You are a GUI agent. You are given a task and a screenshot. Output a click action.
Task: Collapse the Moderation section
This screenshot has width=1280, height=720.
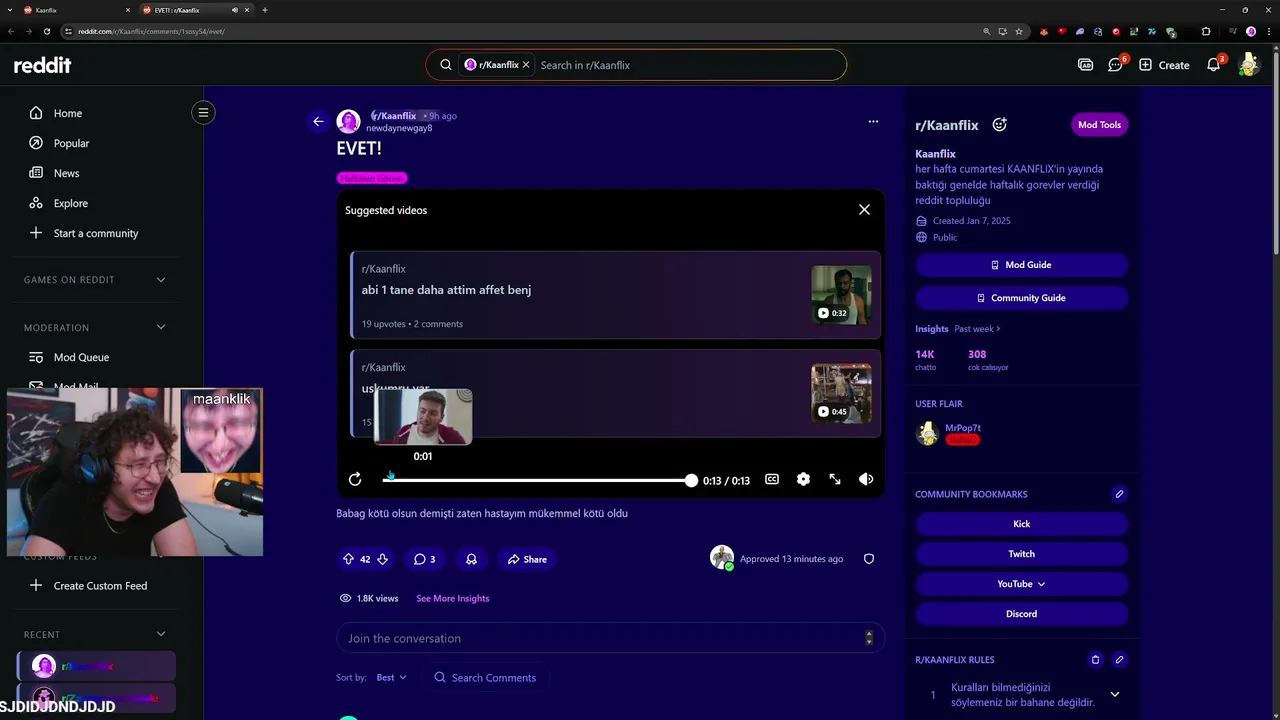coord(160,327)
